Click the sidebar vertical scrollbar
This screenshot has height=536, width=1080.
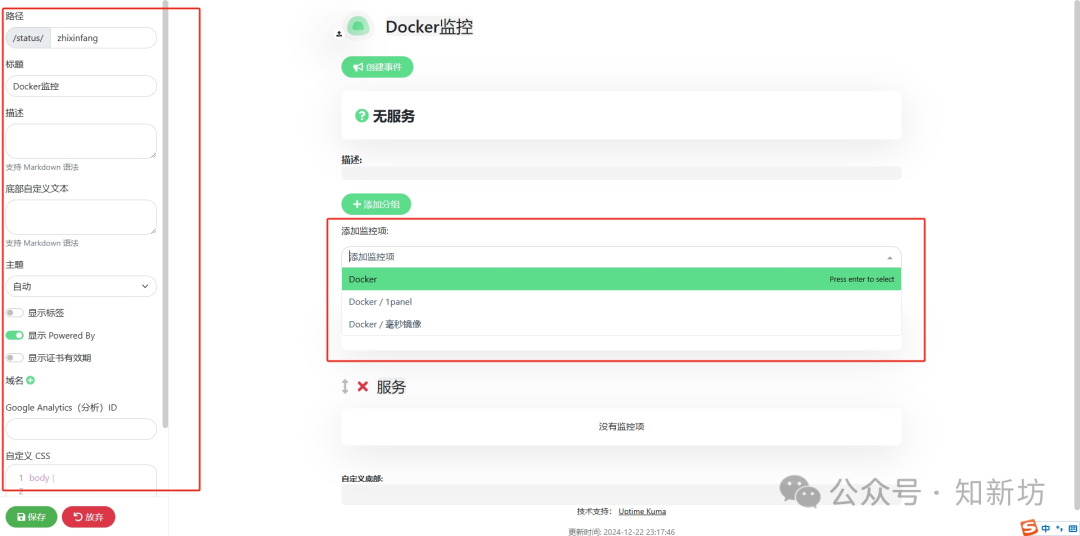[165, 214]
